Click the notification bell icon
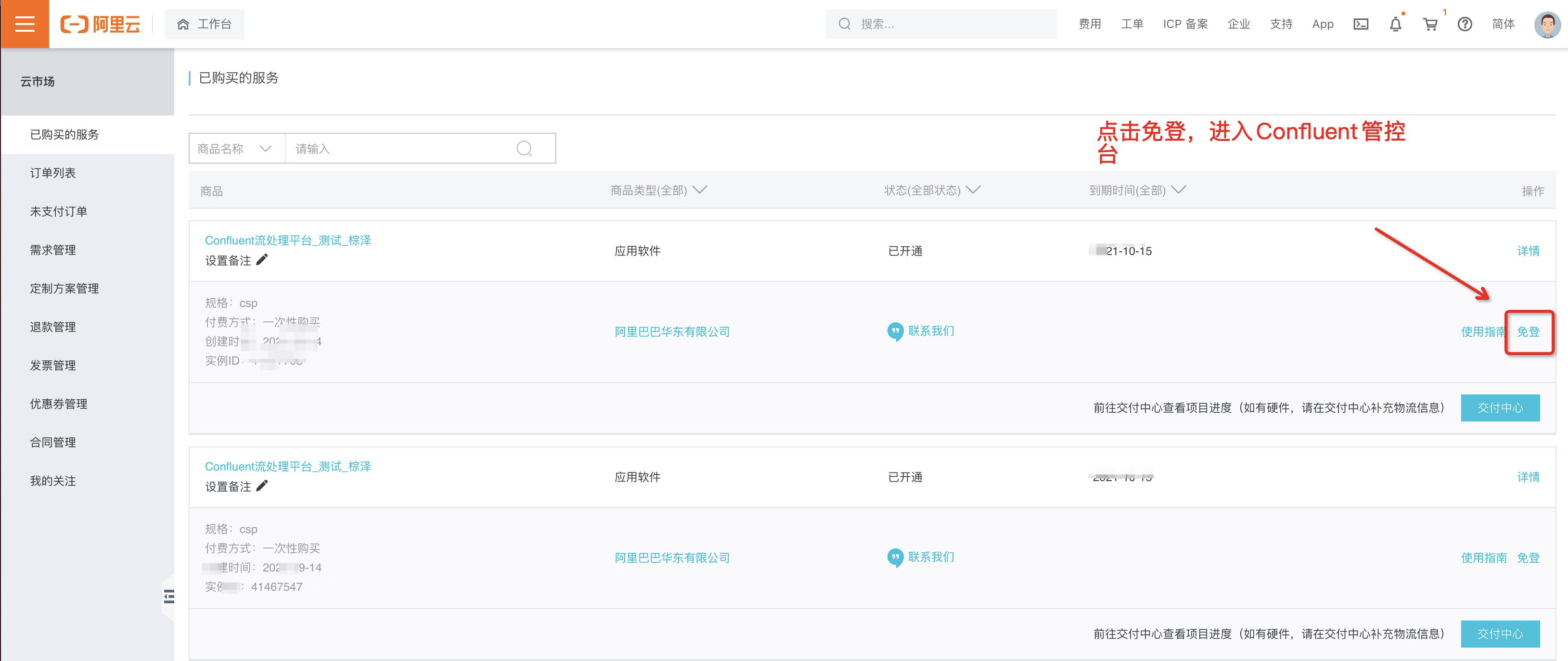1568x661 pixels. pyautogui.click(x=1395, y=25)
